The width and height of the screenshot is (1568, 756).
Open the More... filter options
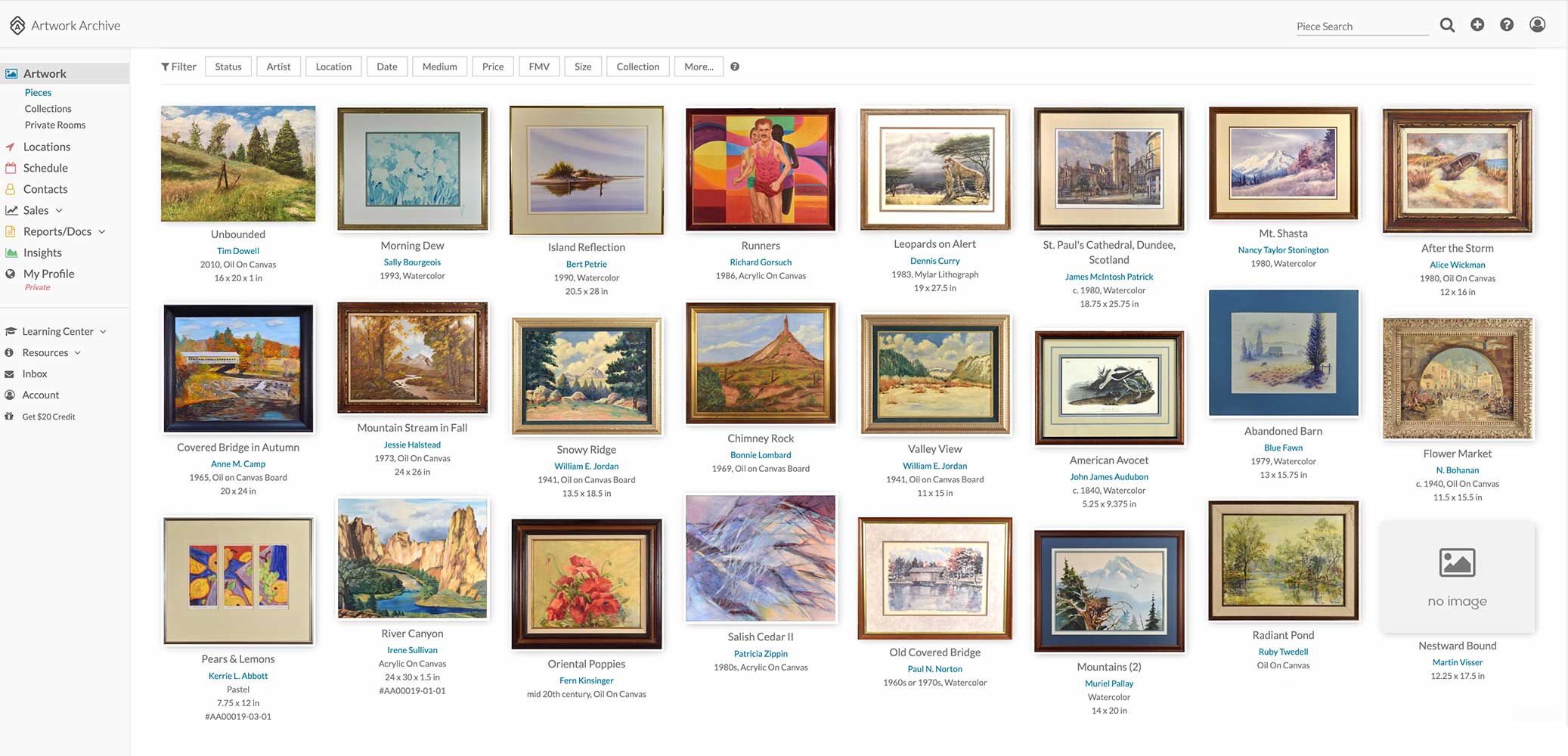coord(699,67)
